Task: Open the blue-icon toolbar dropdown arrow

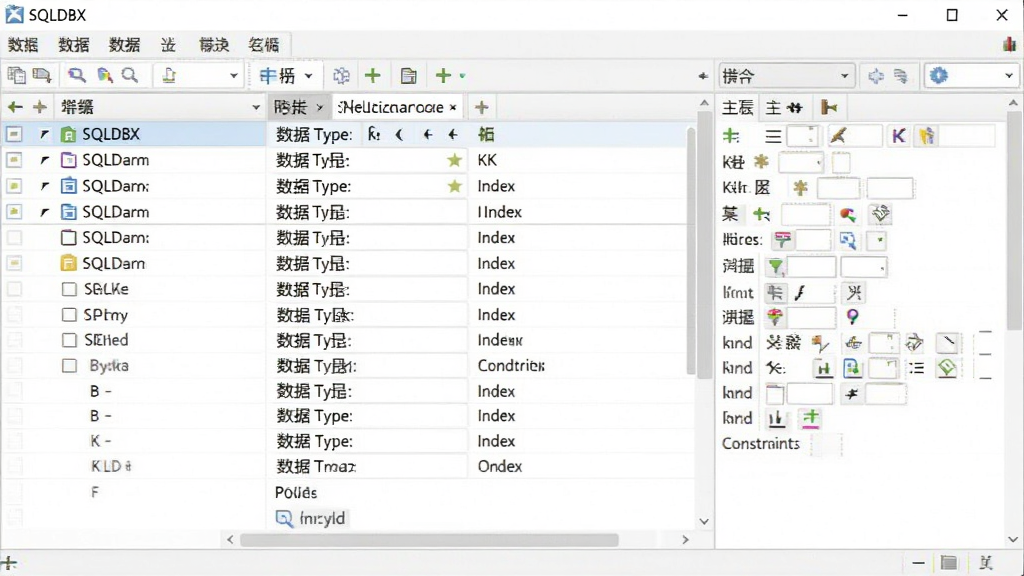Action: pos(308,76)
